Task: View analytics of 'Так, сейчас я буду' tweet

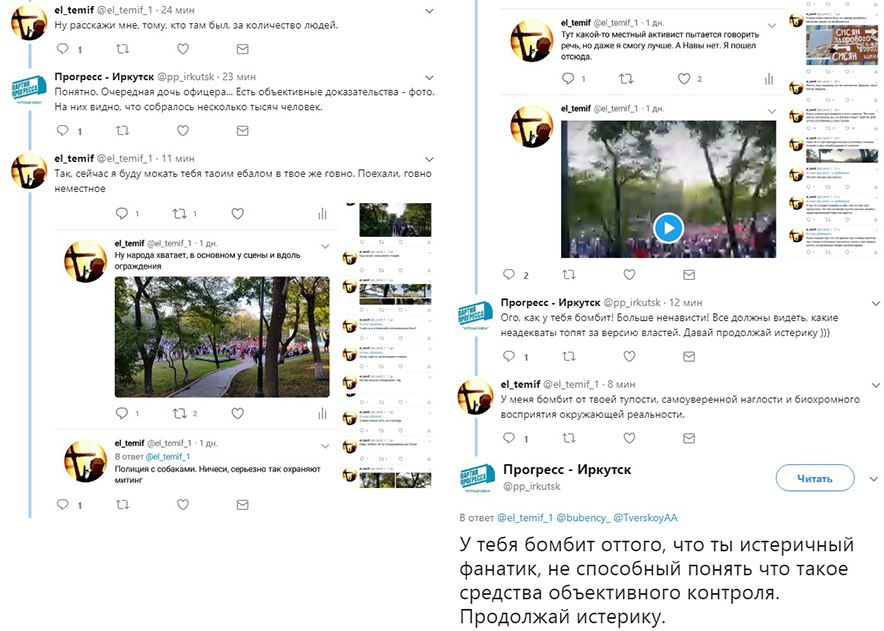Action: (x=322, y=214)
